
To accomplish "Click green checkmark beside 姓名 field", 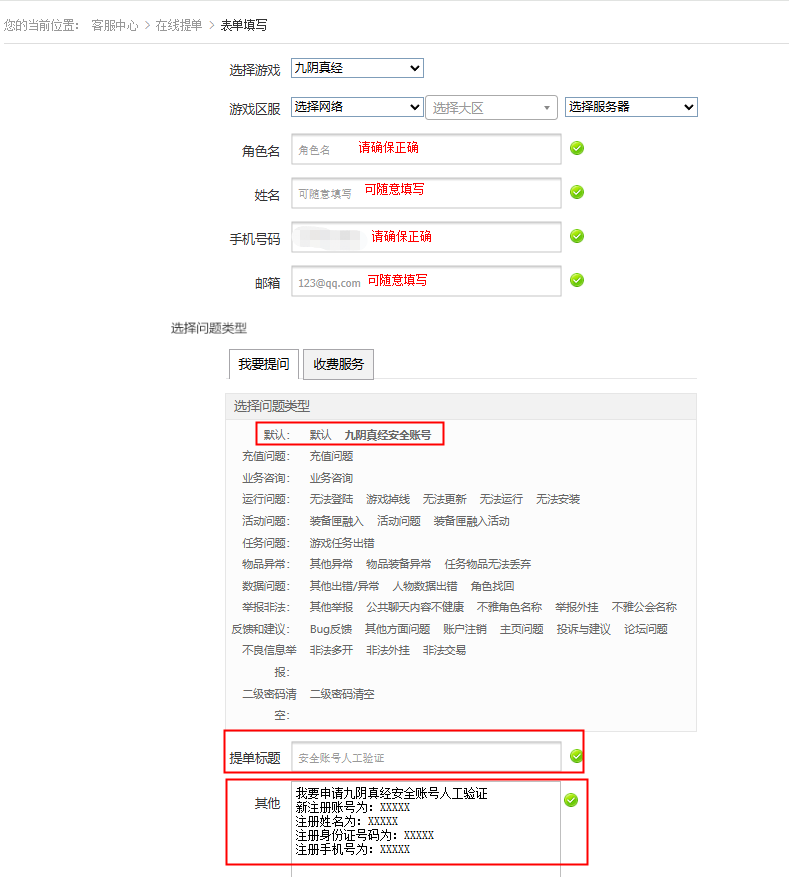I will pos(577,192).
